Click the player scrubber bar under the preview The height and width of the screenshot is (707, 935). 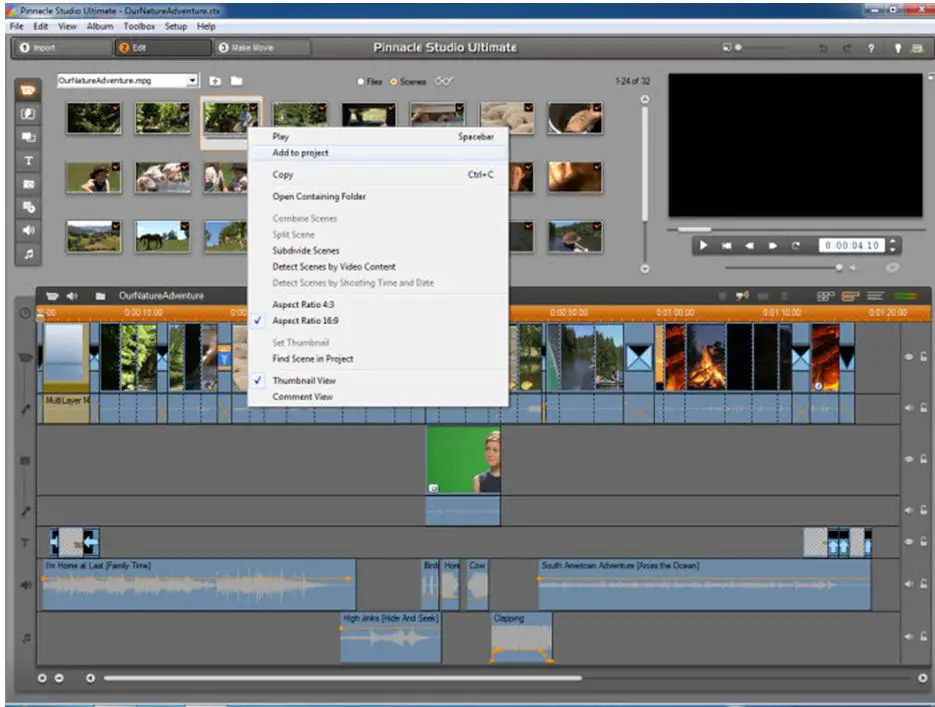click(796, 230)
